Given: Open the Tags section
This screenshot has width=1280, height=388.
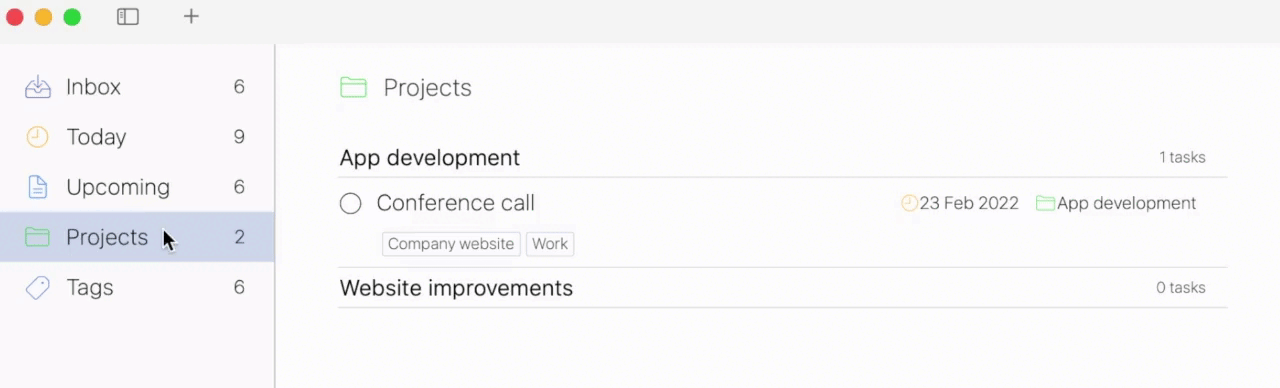Looking at the screenshot, I should [137, 287].
